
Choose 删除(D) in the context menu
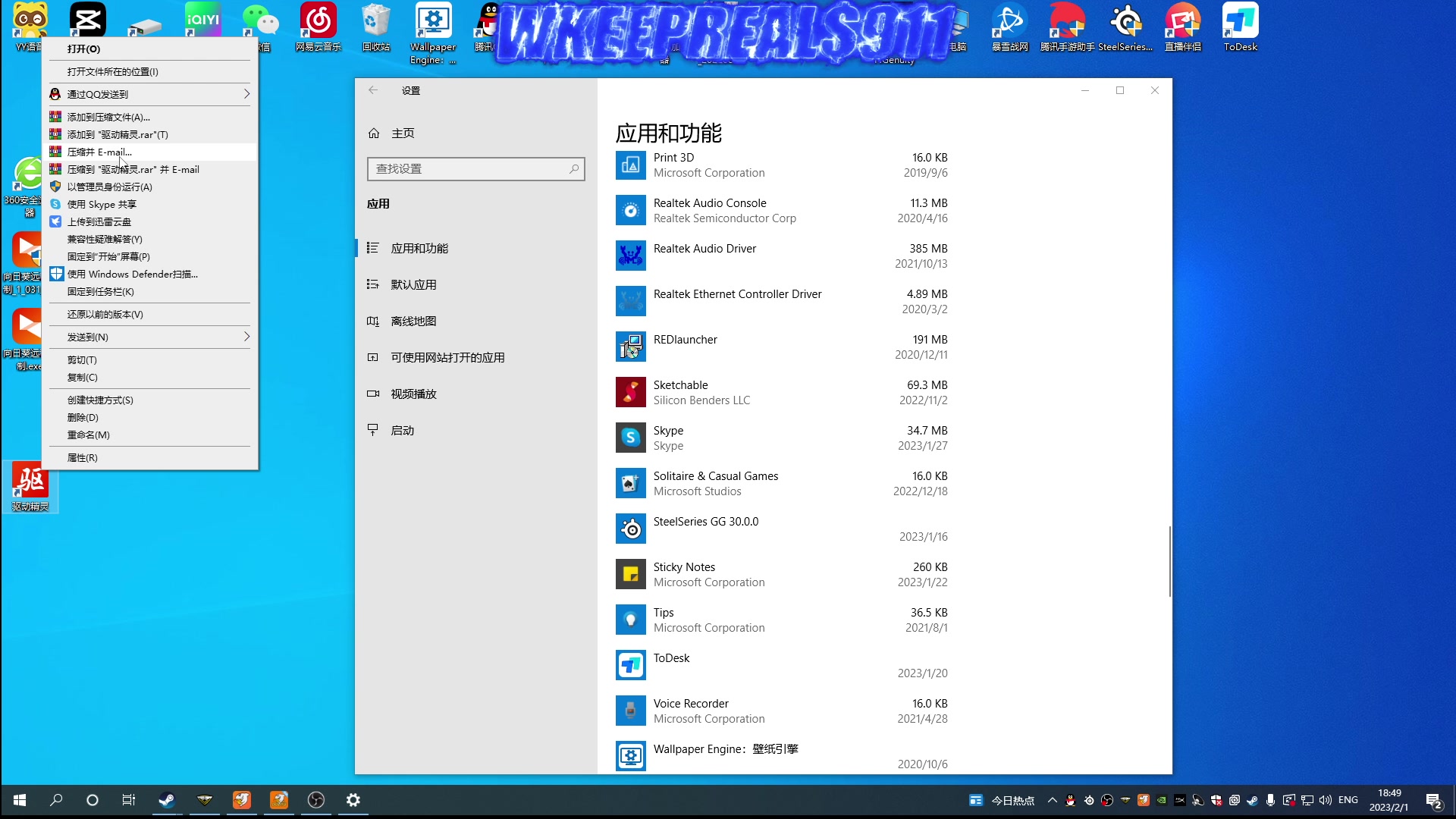pyautogui.click(x=150, y=417)
